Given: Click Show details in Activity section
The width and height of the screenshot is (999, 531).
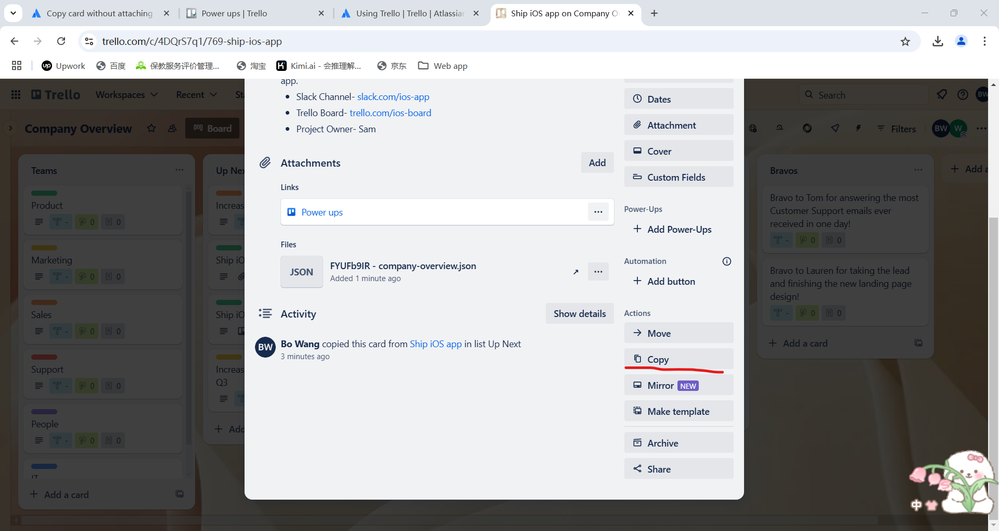Looking at the screenshot, I should (579, 314).
